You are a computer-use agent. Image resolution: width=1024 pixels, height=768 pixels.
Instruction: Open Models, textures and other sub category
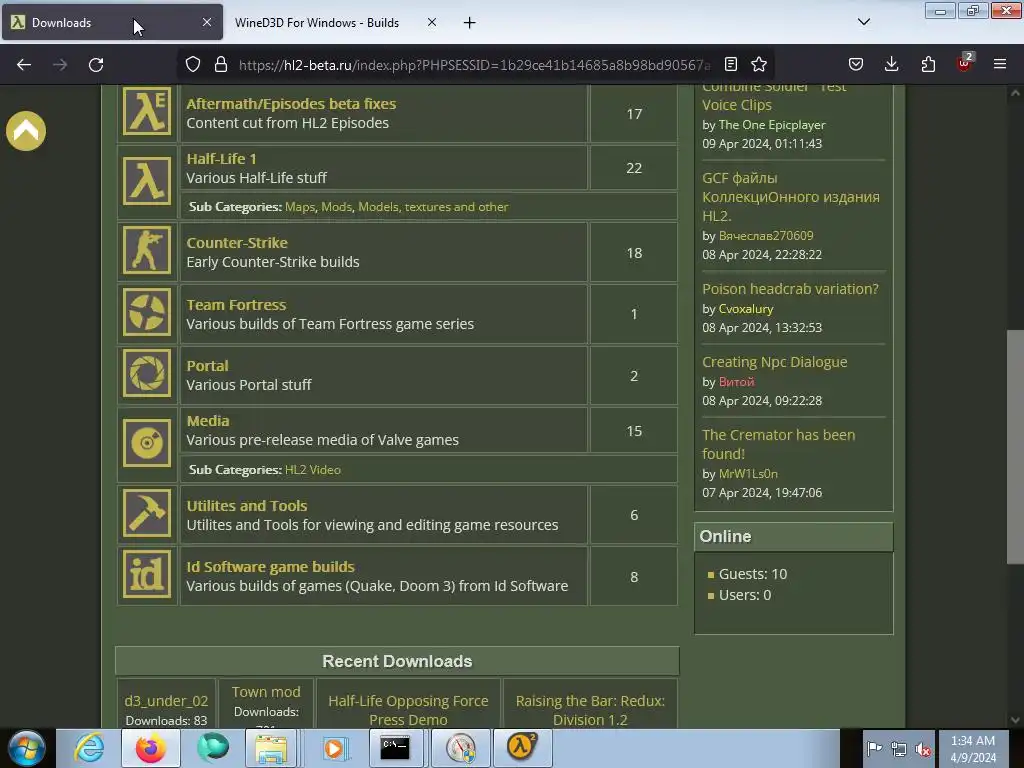click(433, 207)
